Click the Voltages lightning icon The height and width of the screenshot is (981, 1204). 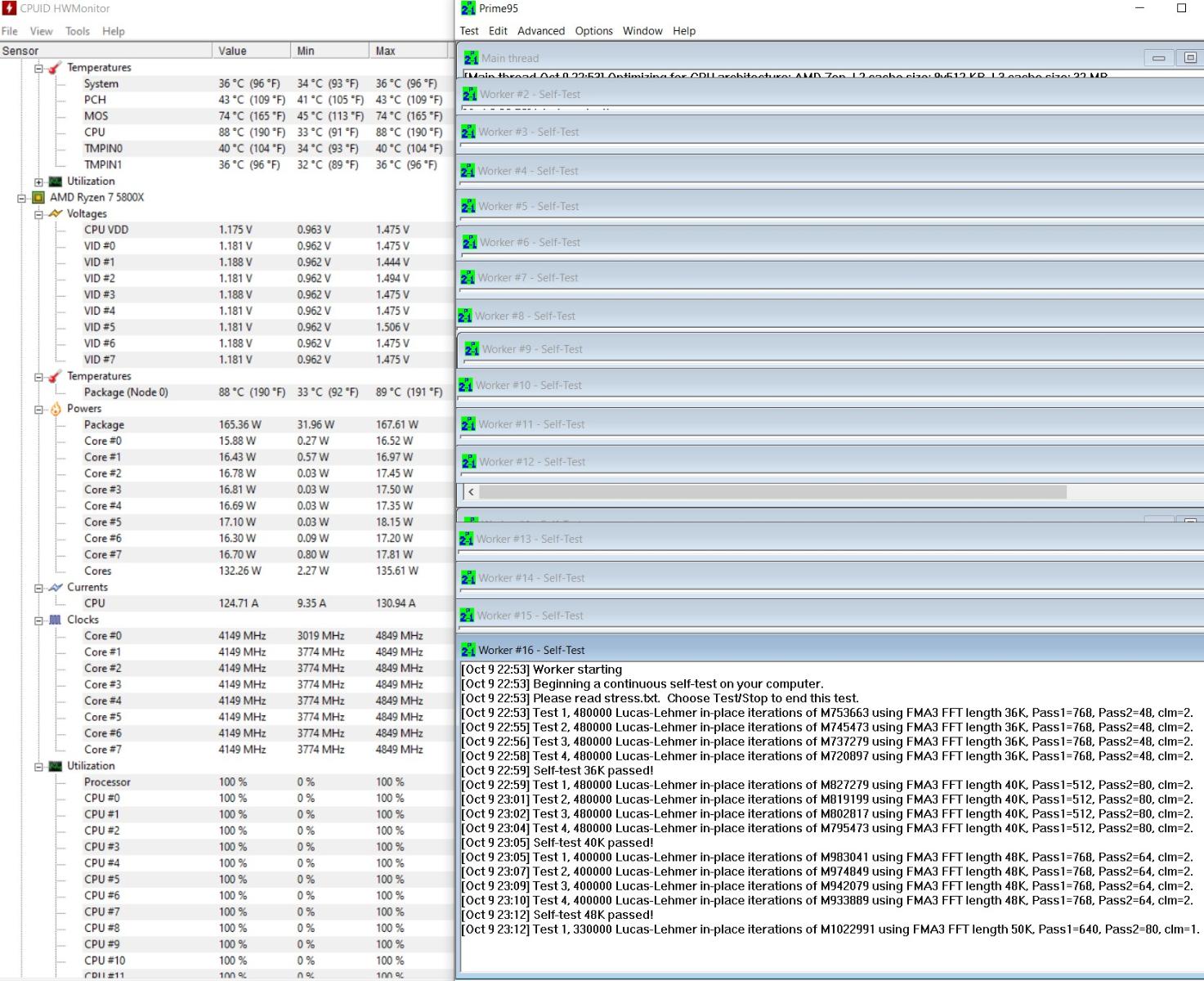[x=56, y=213]
